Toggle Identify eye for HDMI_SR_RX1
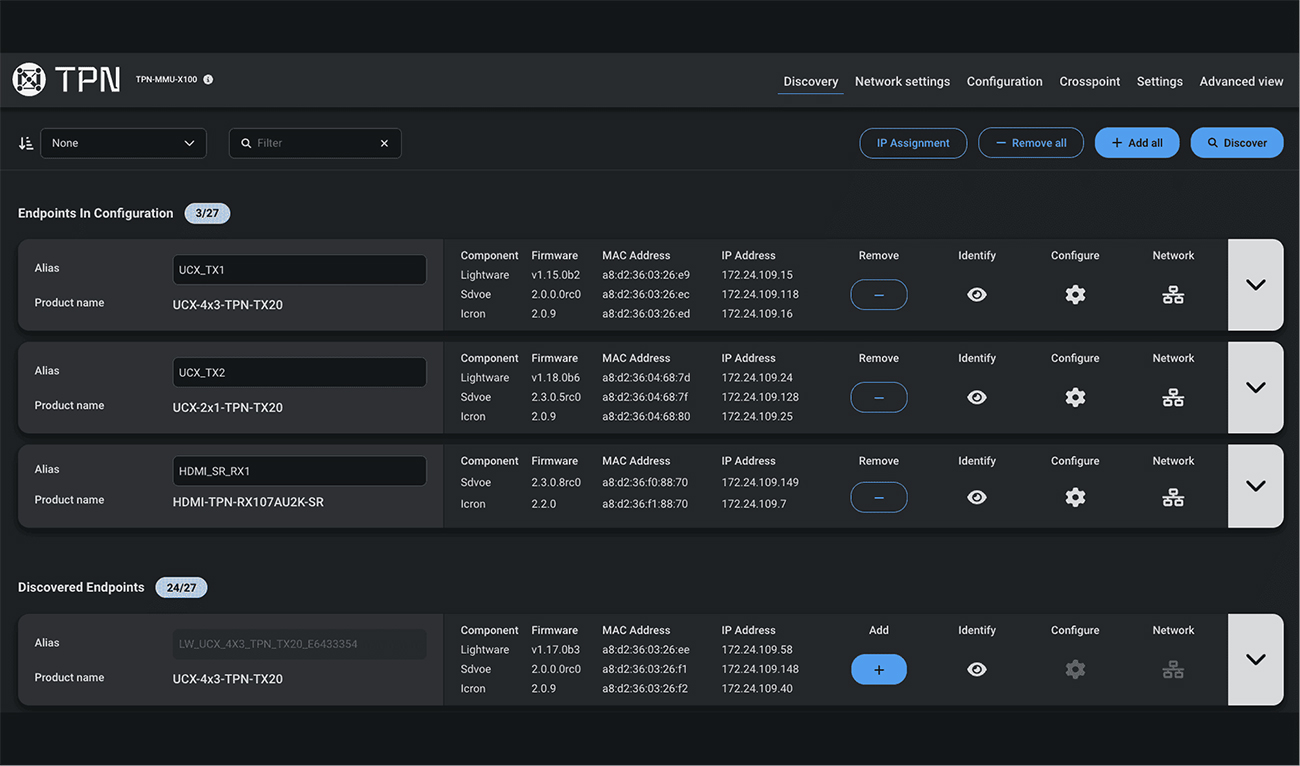 [977, 498]
